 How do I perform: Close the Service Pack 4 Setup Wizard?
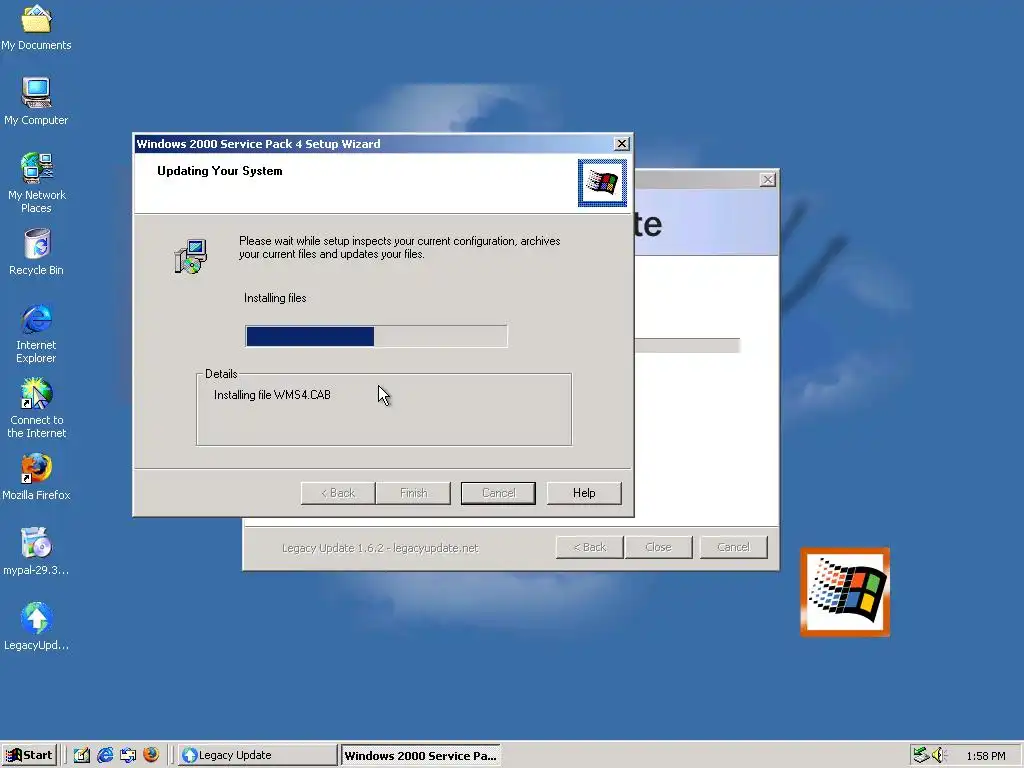[622, 144]
